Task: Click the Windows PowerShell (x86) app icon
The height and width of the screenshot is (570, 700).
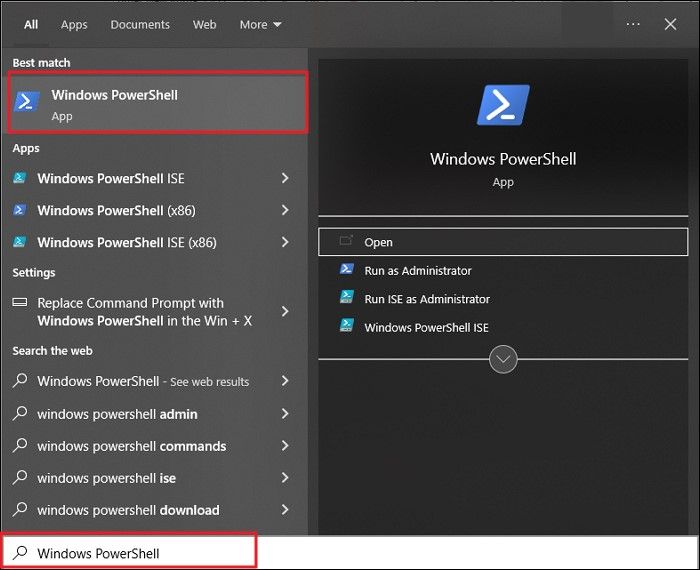Action: pos(20,210)
